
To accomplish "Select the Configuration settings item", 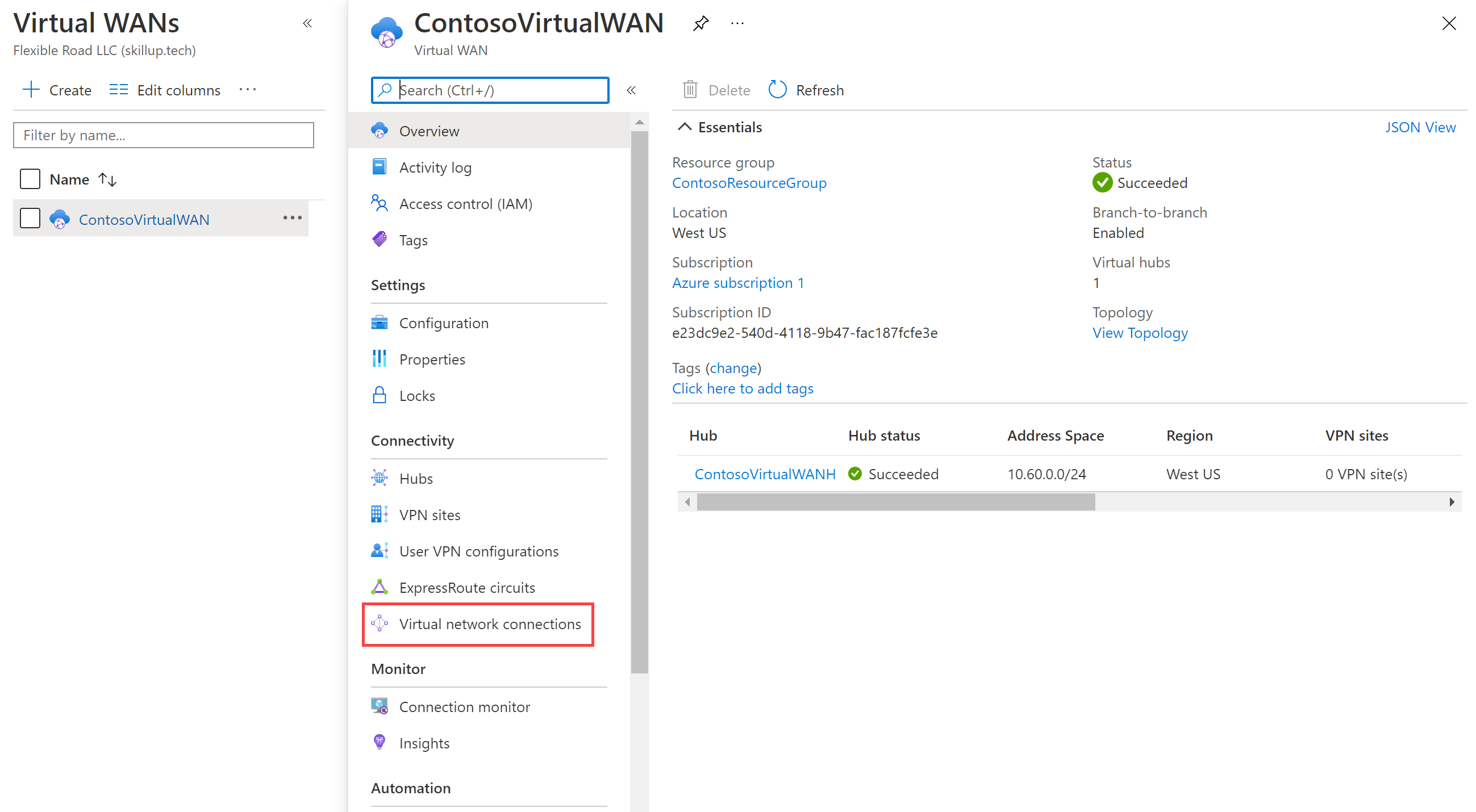I will pos(444,322).
